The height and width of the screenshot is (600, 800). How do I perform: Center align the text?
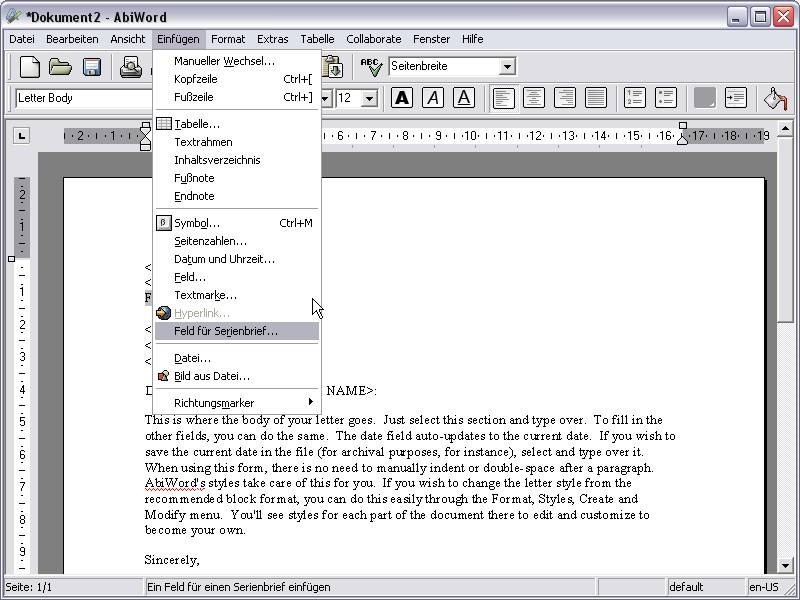(x=534, y=97)
